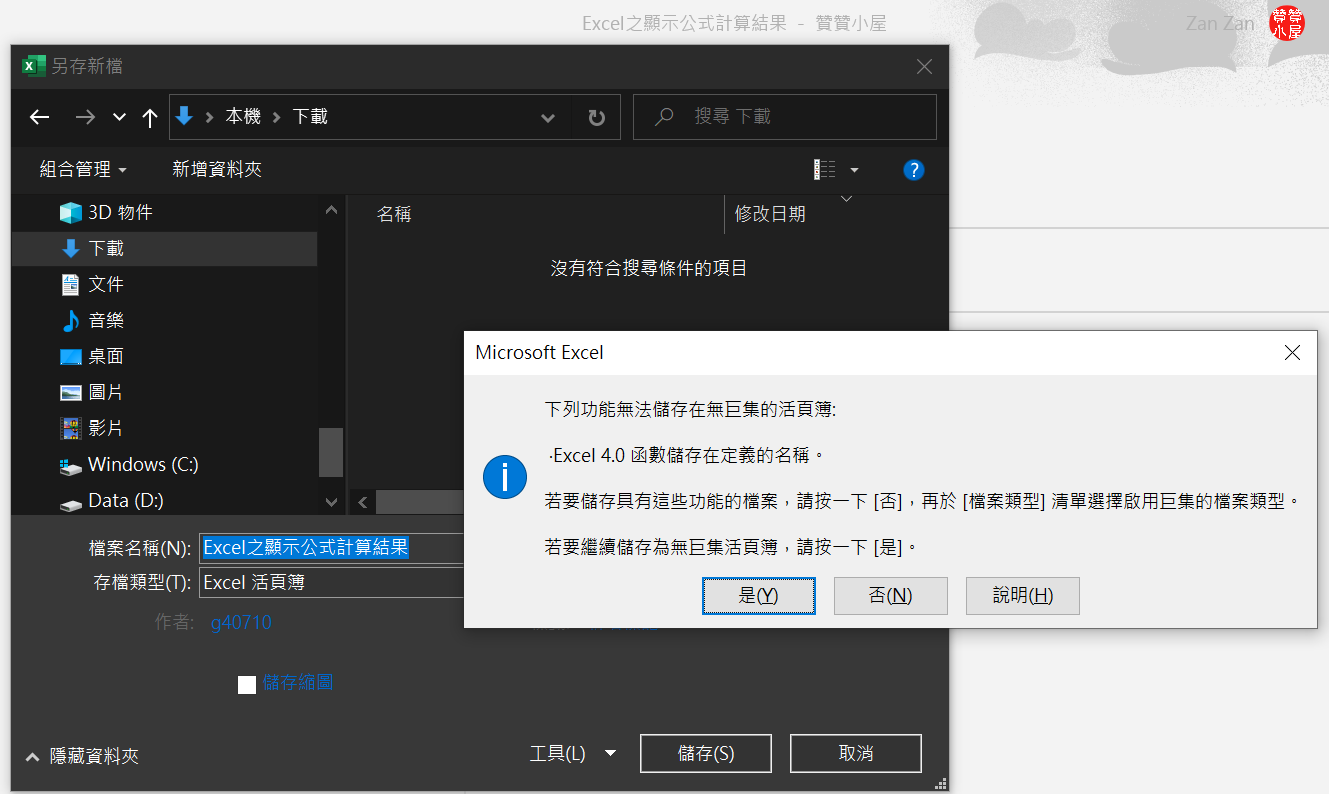Sort by the 名稱 column header
This screenshot has height=794, width=1329.
click(x=394, y=214)
